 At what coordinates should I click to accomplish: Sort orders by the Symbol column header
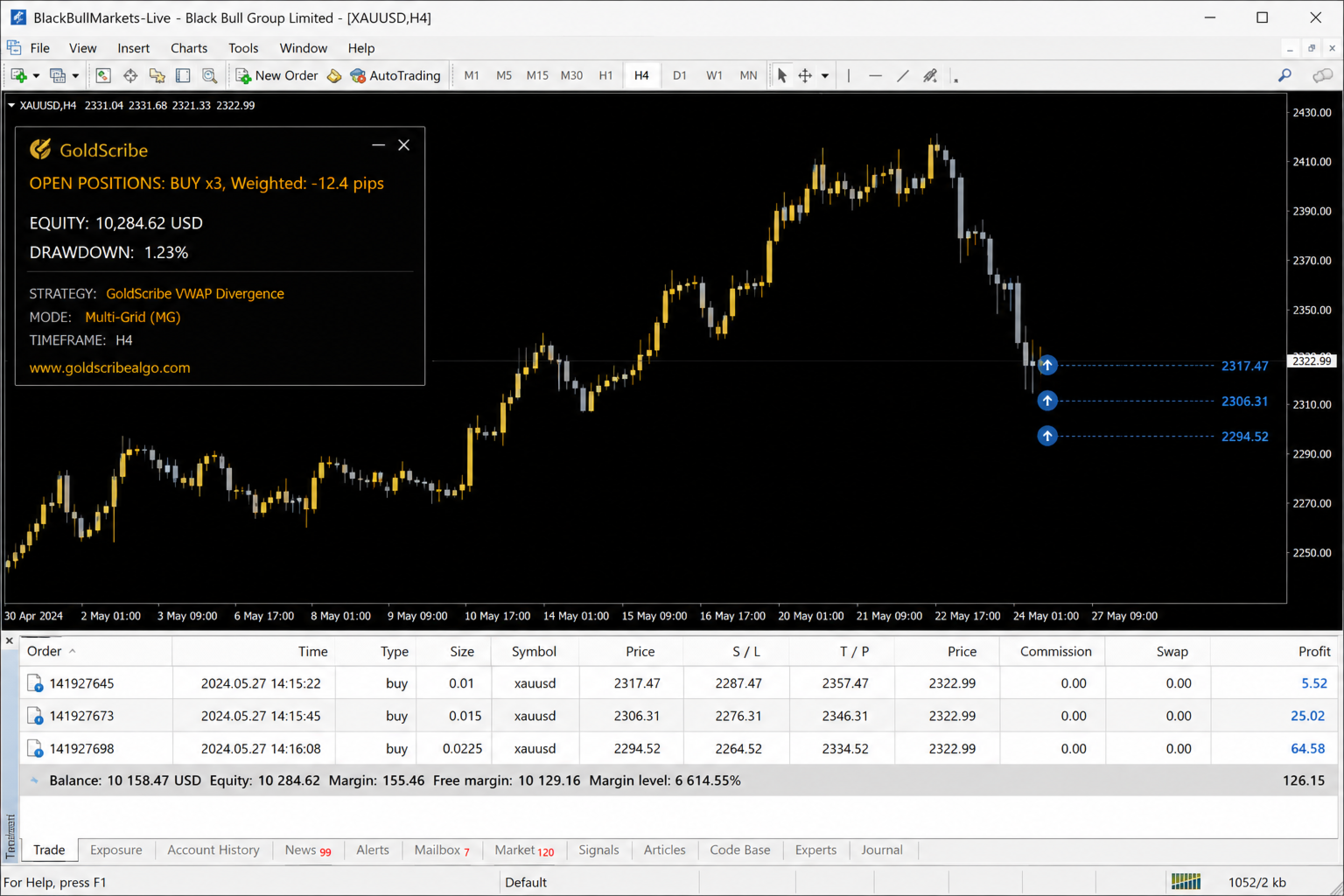click(x=534, y=651)
